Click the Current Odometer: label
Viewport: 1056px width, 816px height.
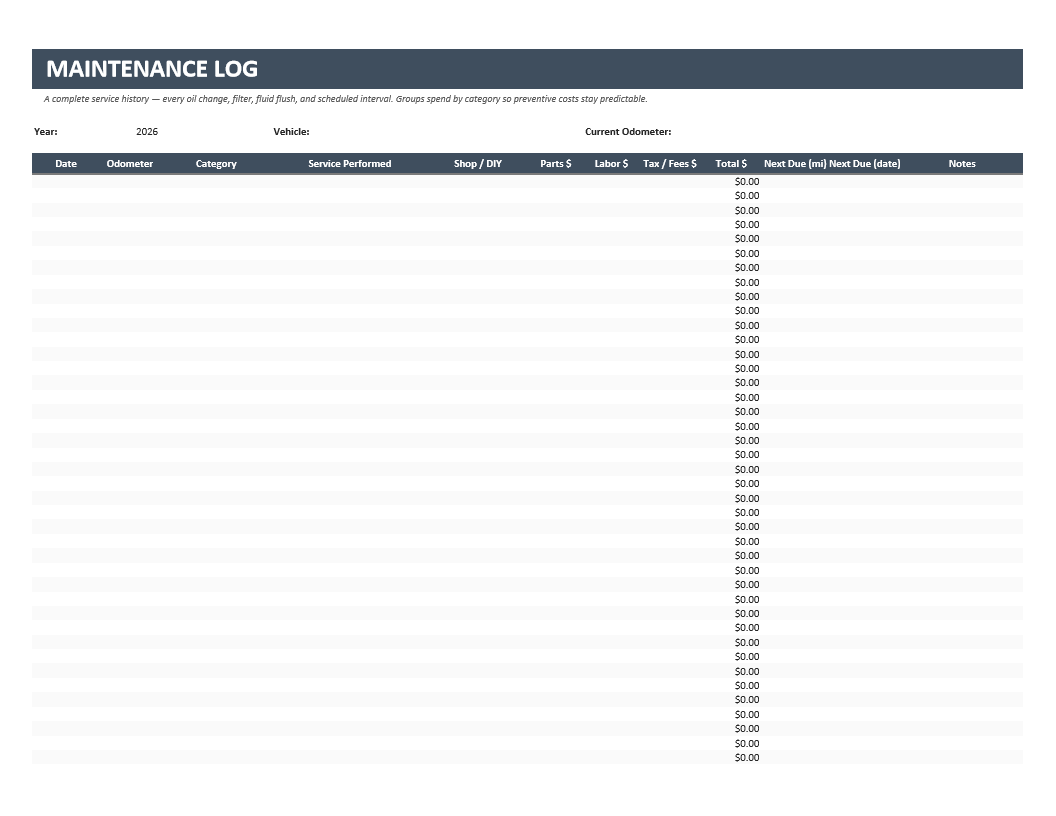pyautogui.click(x=628, y=132)
